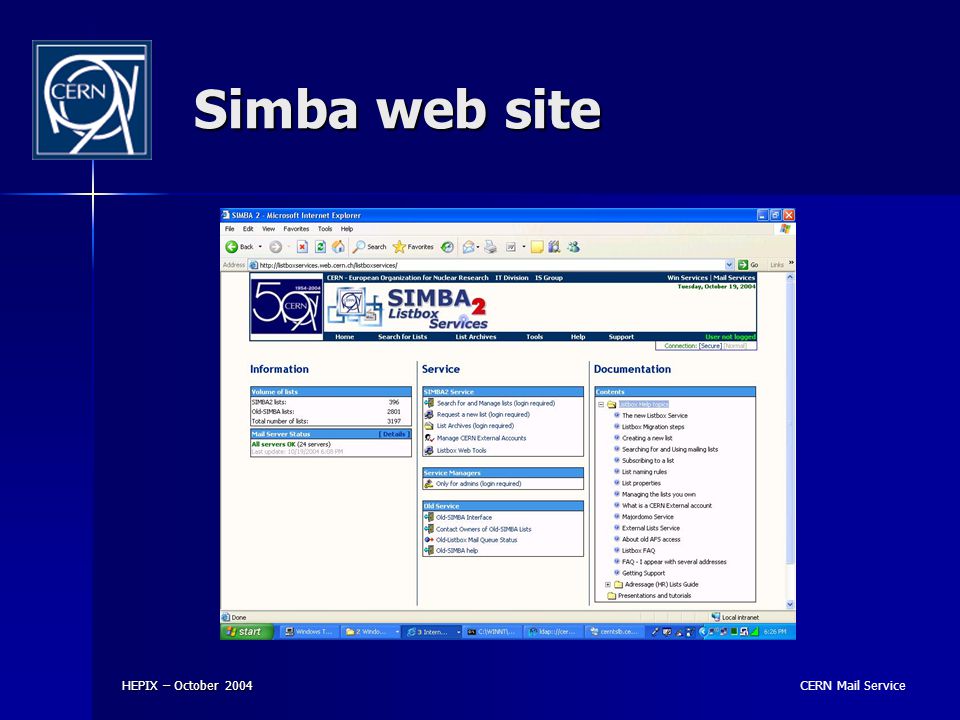960x720 pixels.
Task: Stop page loading with red X icon
Action: click(302, 247)
